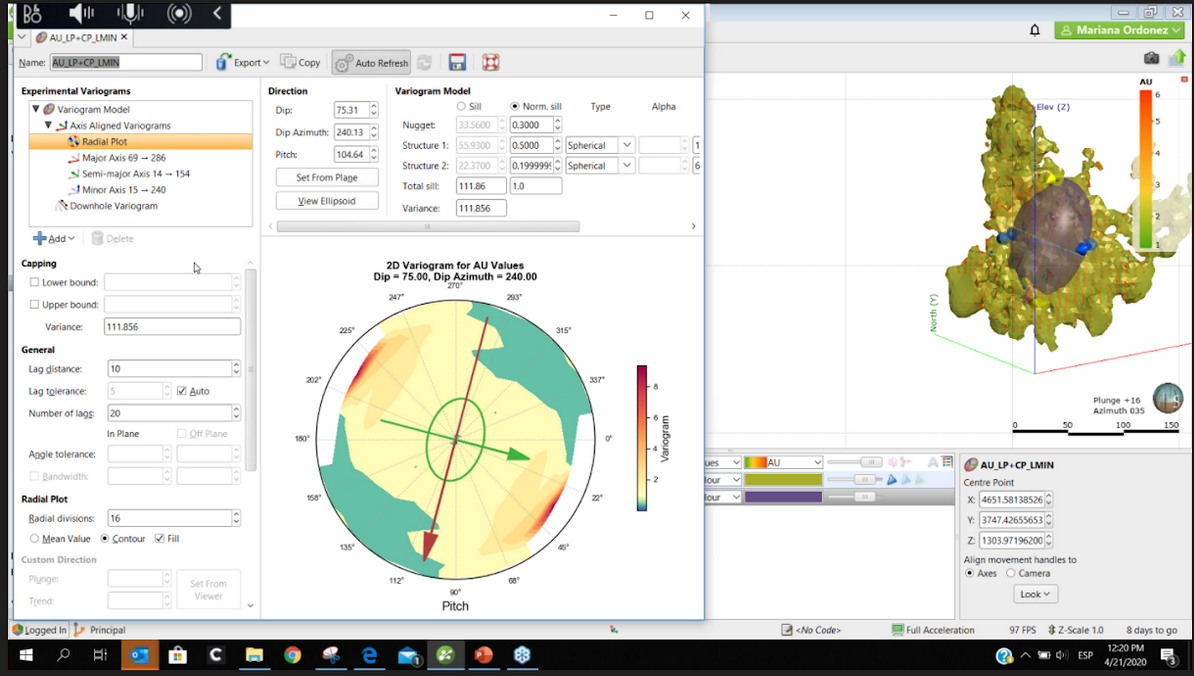Click the View Ellipsoid button

(327, 200)
